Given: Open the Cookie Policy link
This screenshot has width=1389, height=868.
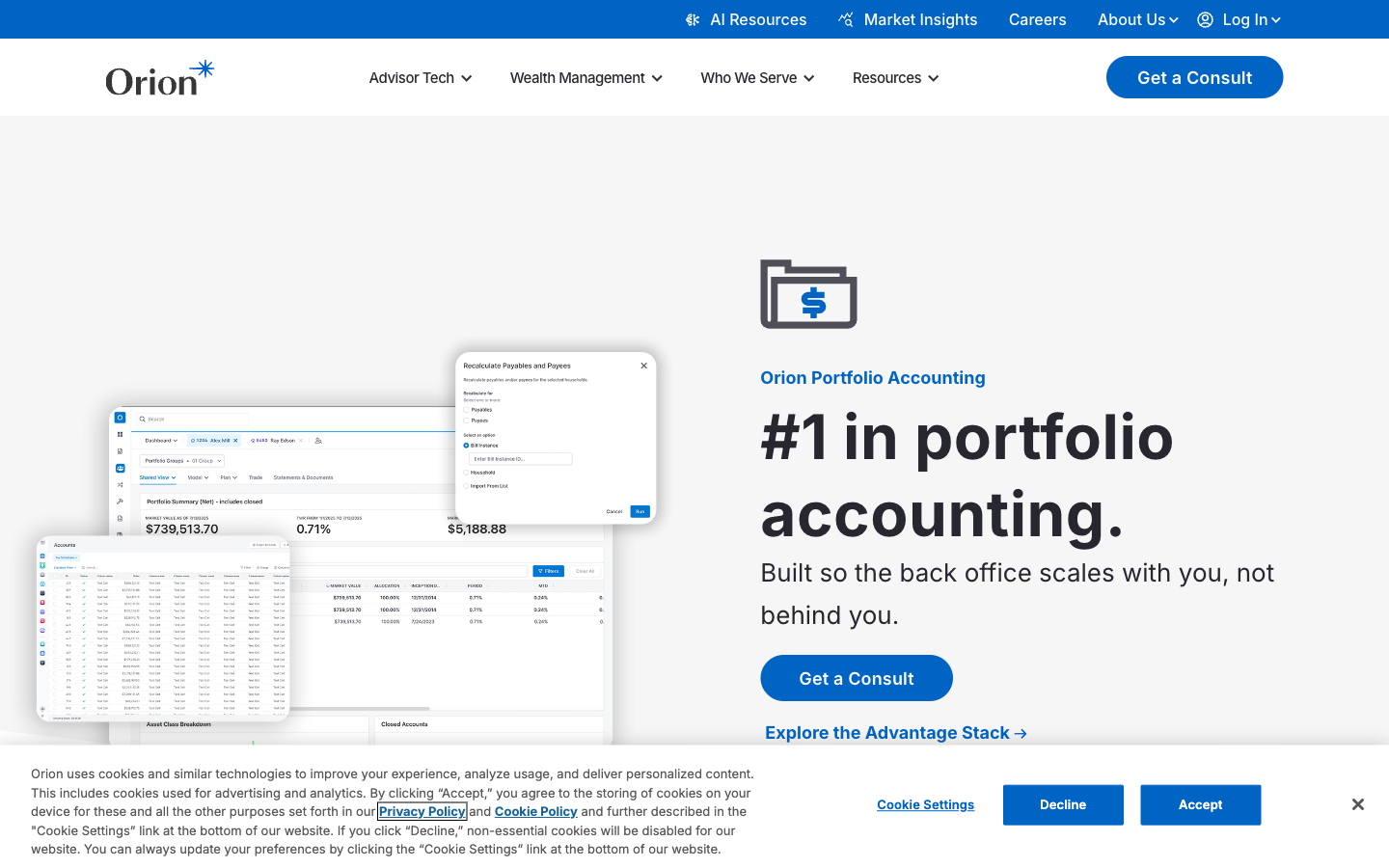Looking at the screenshot, I should click(x=535, y=811).
